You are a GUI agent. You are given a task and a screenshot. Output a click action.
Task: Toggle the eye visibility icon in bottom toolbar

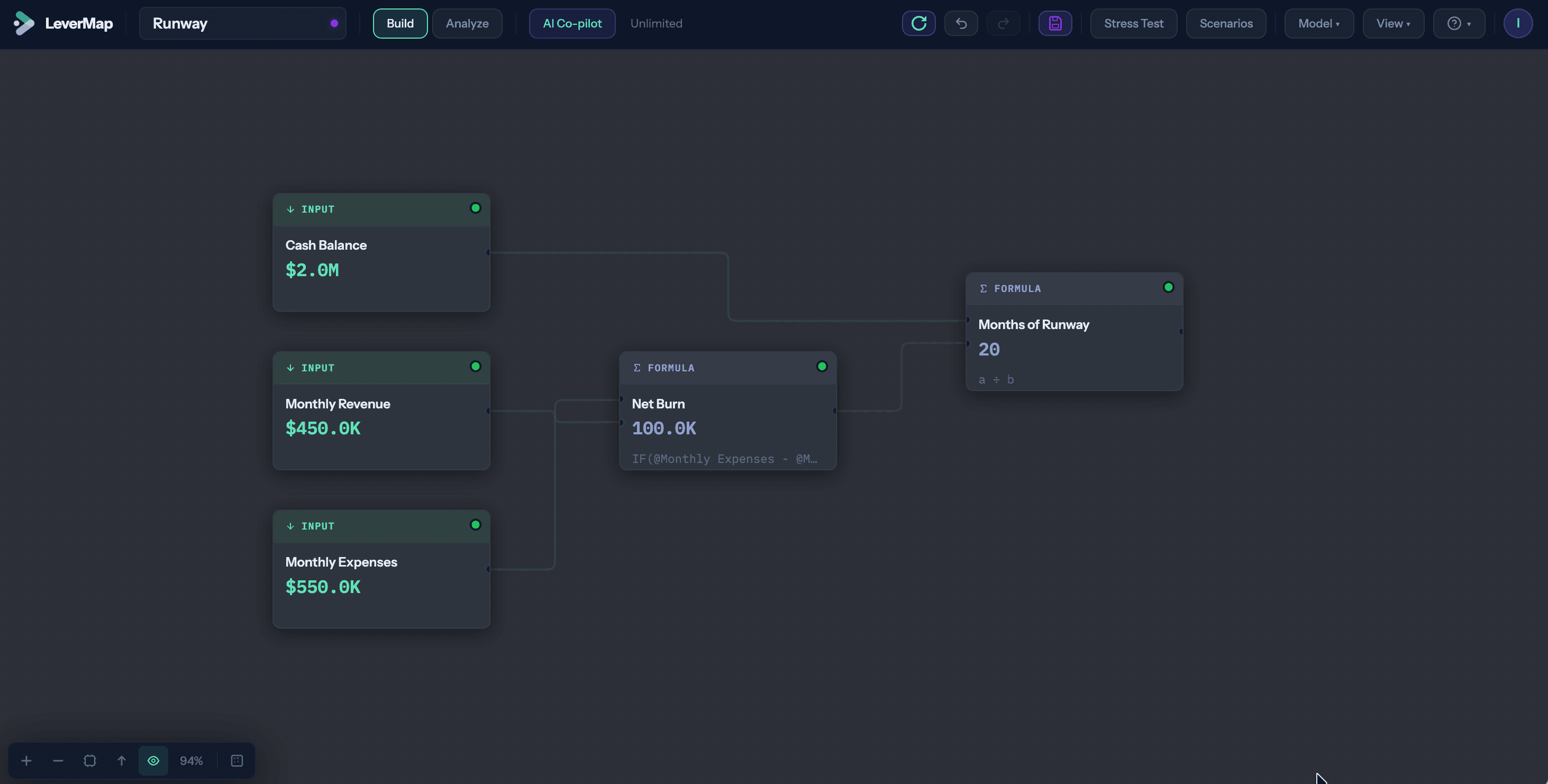pyautogui.click(x=153, y=761)
